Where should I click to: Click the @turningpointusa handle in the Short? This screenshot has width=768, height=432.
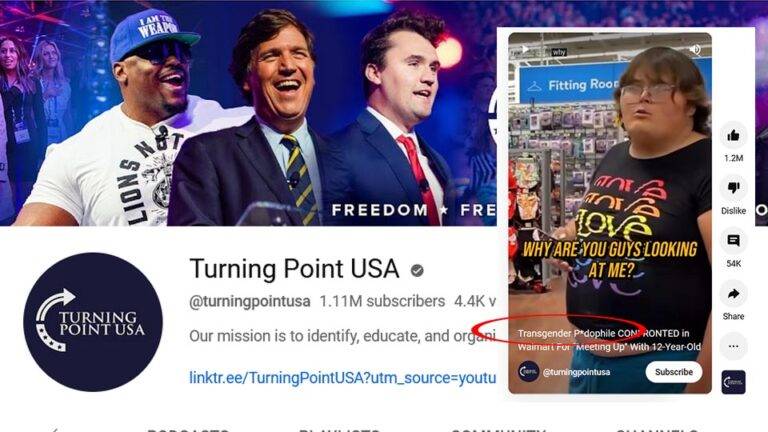pyautogui.click(x=576, y=372)
